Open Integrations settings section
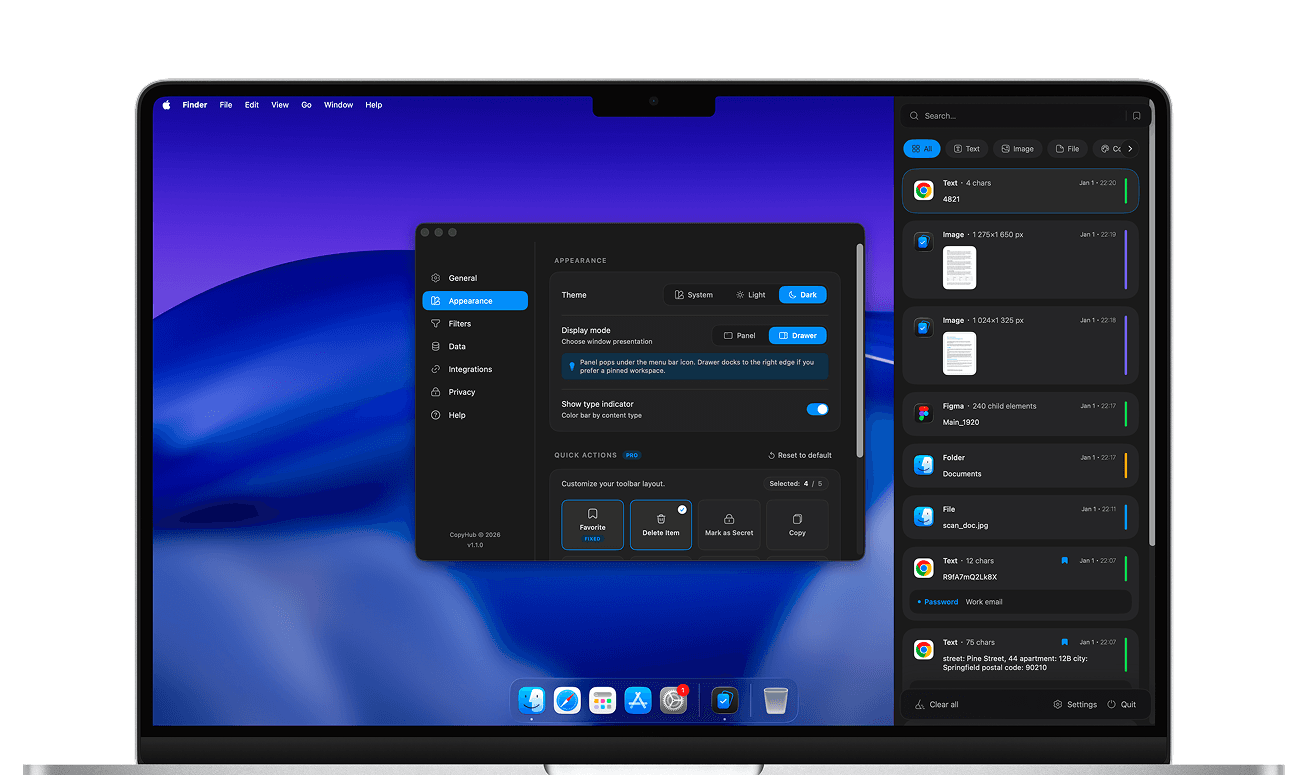 (x=475, y=370)
